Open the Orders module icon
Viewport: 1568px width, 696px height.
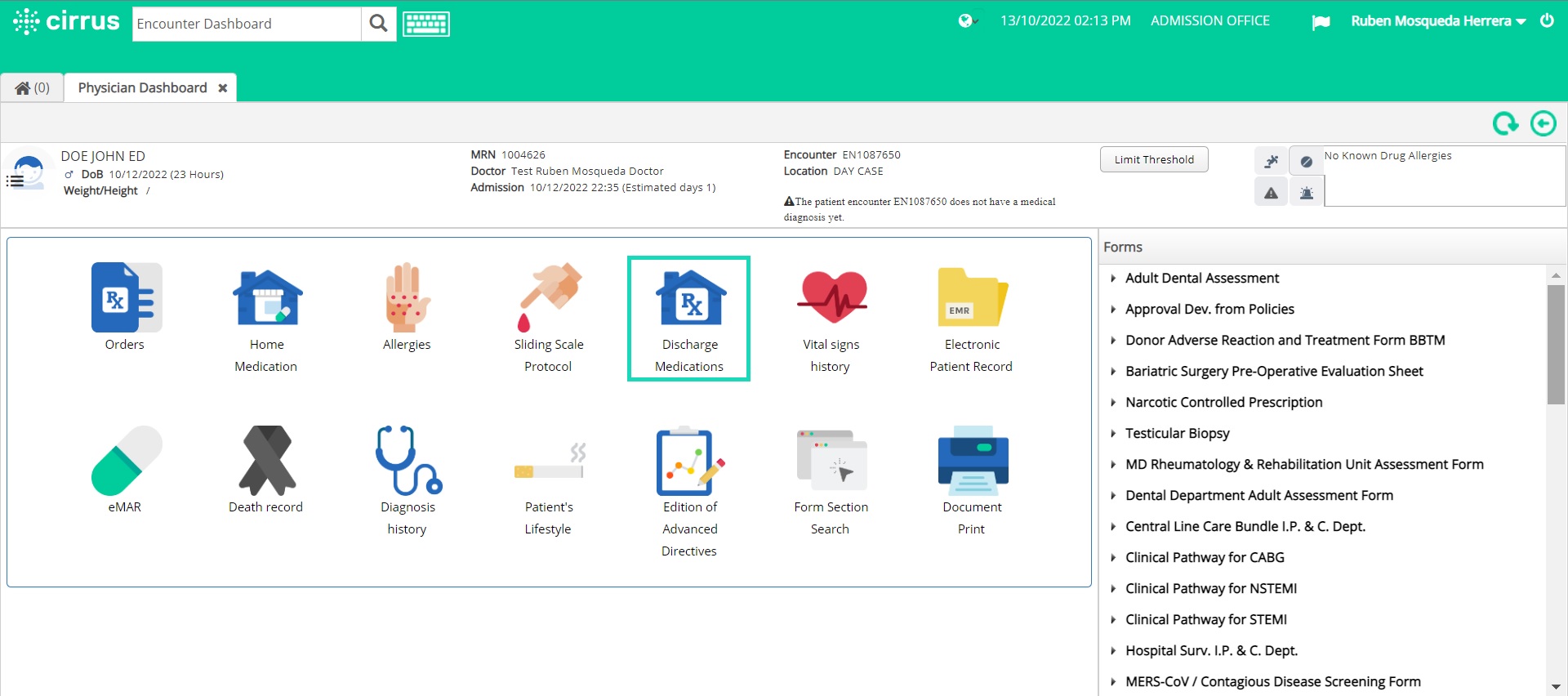pos(126,298)
